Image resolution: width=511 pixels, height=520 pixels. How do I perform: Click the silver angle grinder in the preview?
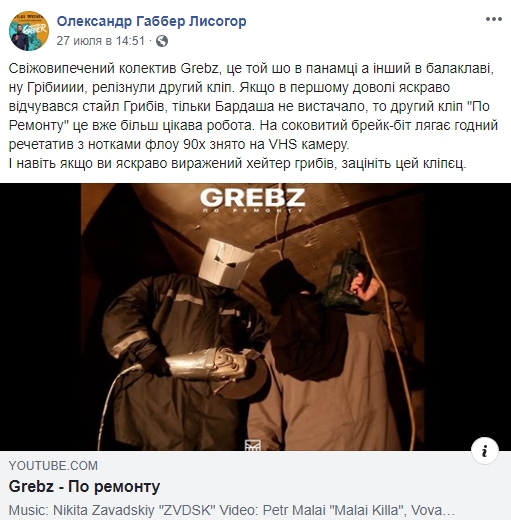tap(213, 370)
